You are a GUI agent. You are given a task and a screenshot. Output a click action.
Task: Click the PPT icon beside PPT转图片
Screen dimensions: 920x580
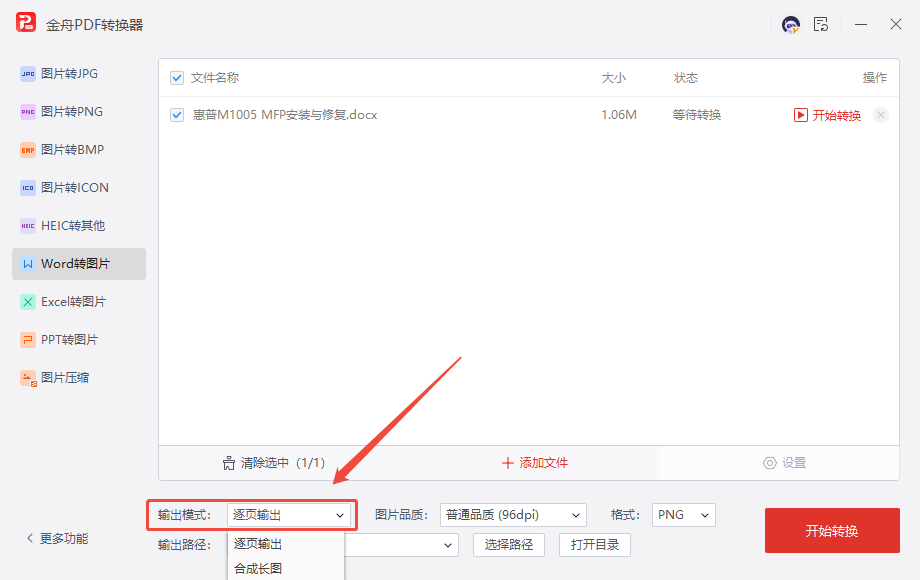28,340
